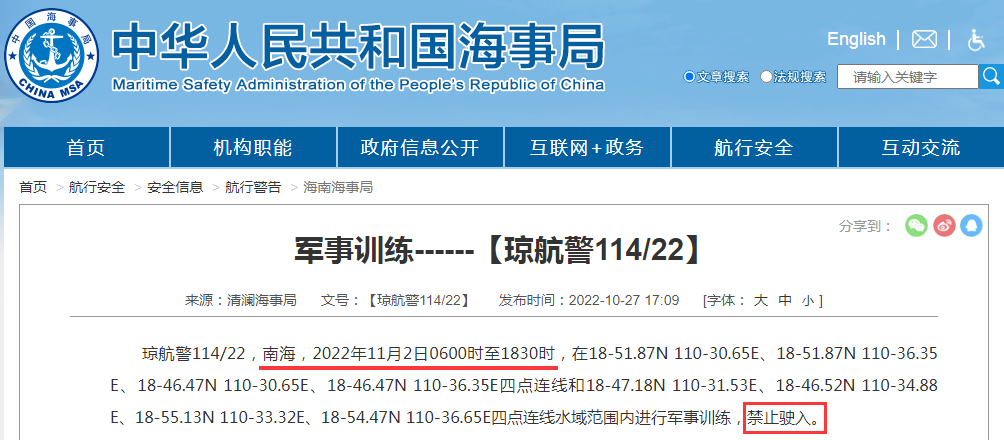The height and width of the screenshot is (440, 1004).
Task: Set font size to 大 (large)
Action: pos(760,300)
